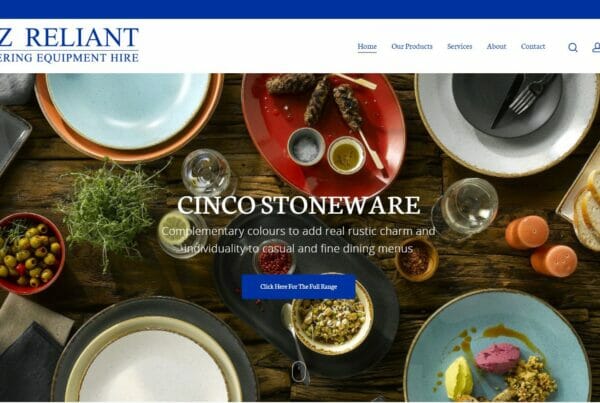Image resolution: width=600 pixels, height=403 pixels.
Task: Open the Our Products menu
Action: [x=412, y=46]
